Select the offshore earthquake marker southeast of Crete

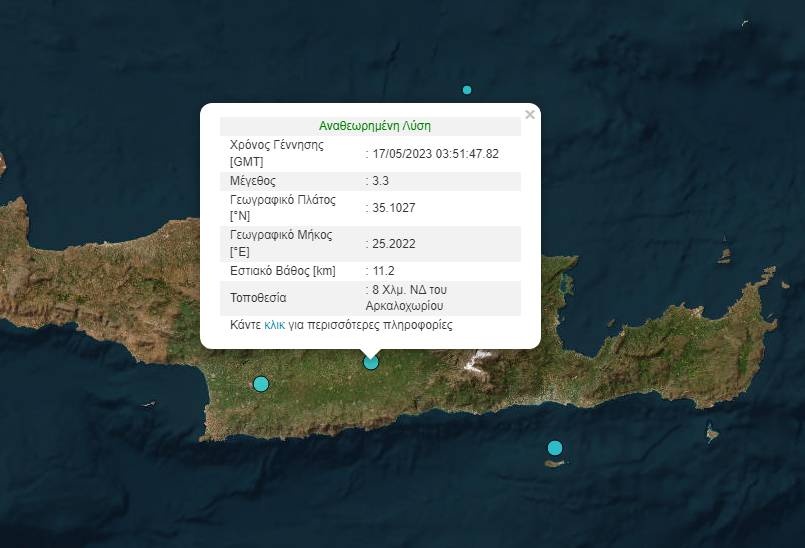pyautogui.click(x=555, y=447)
